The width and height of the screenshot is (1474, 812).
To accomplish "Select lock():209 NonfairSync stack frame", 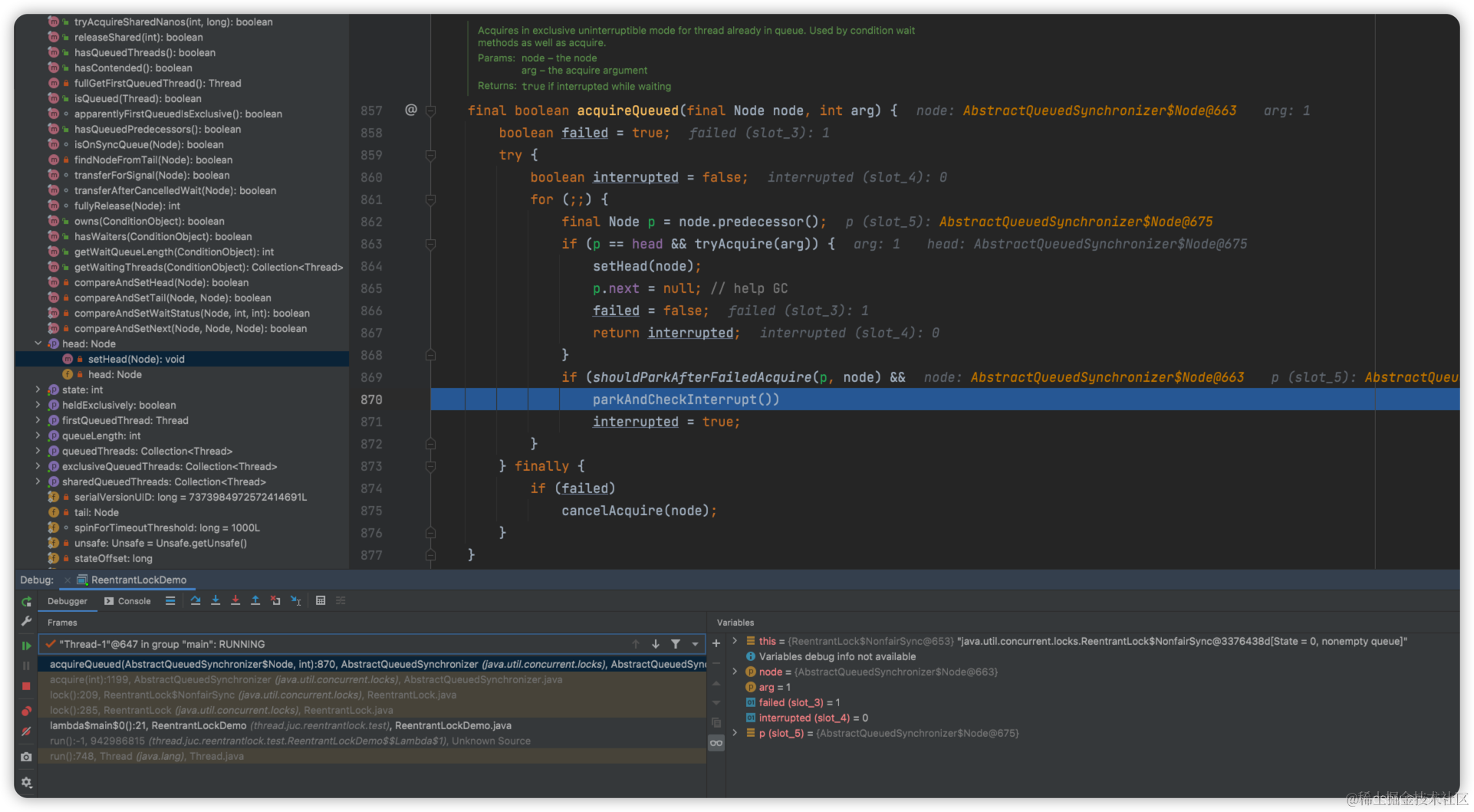I will coord(373,695).
